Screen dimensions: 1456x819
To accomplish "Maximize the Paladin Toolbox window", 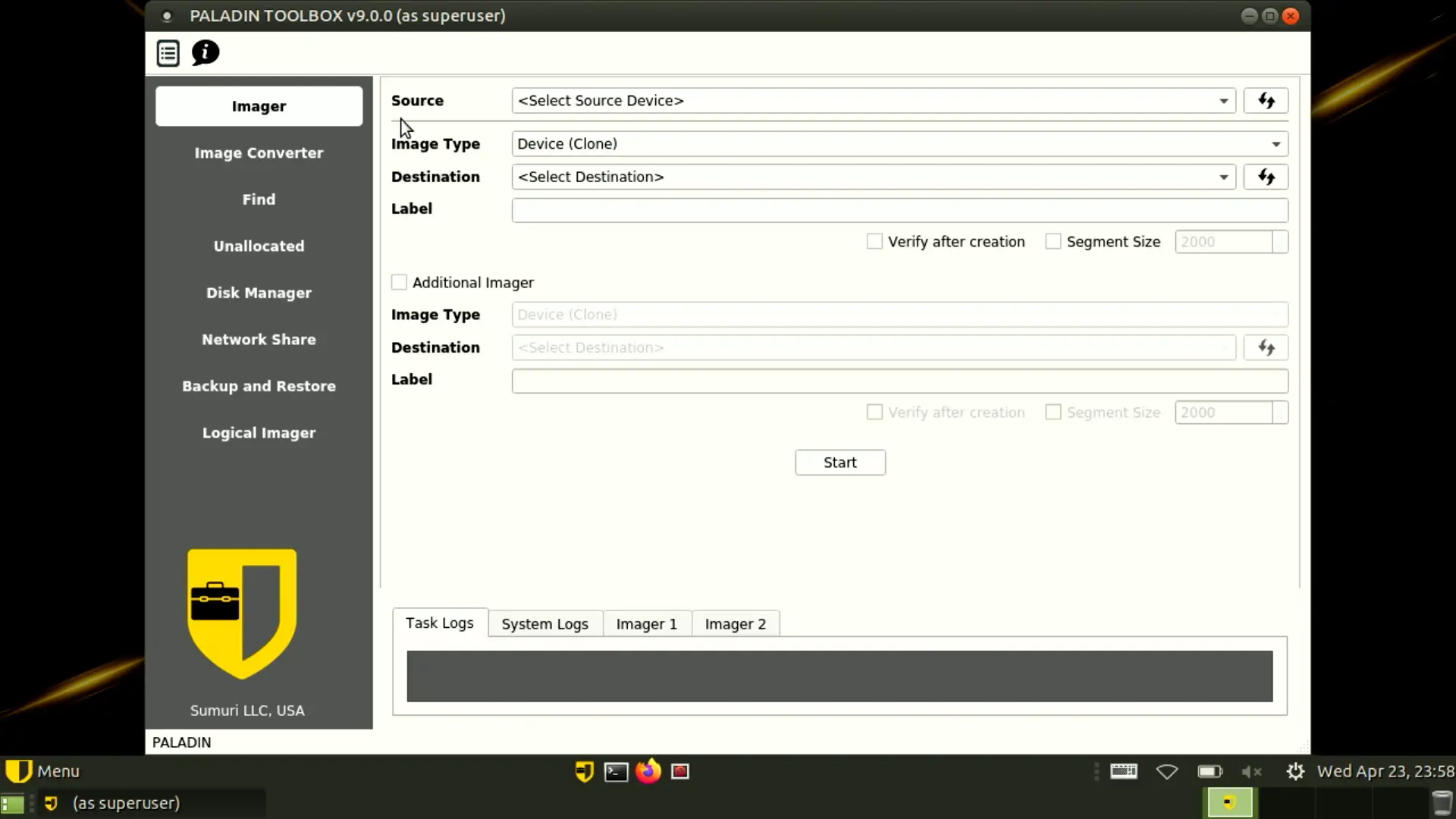I will tap(1270, 16).
